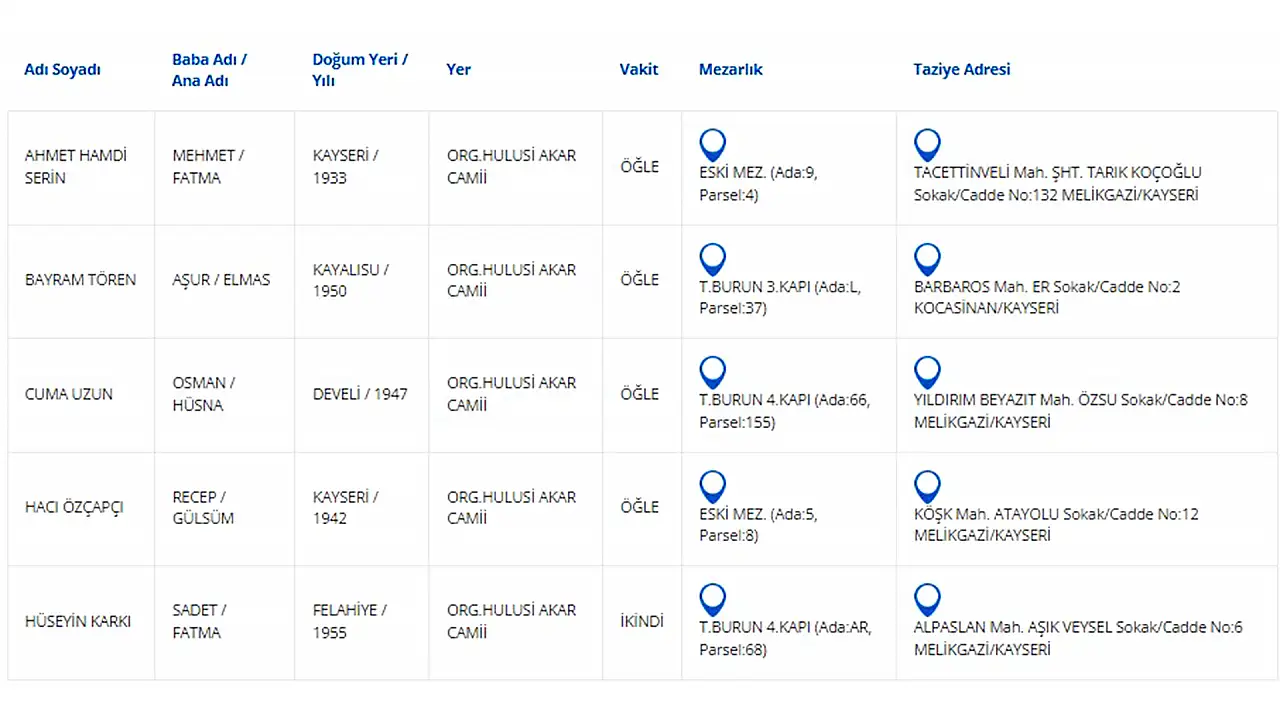
Task: Click the Taziye Adresi column header
Action: pyautogui.click(x=962, y=70)
